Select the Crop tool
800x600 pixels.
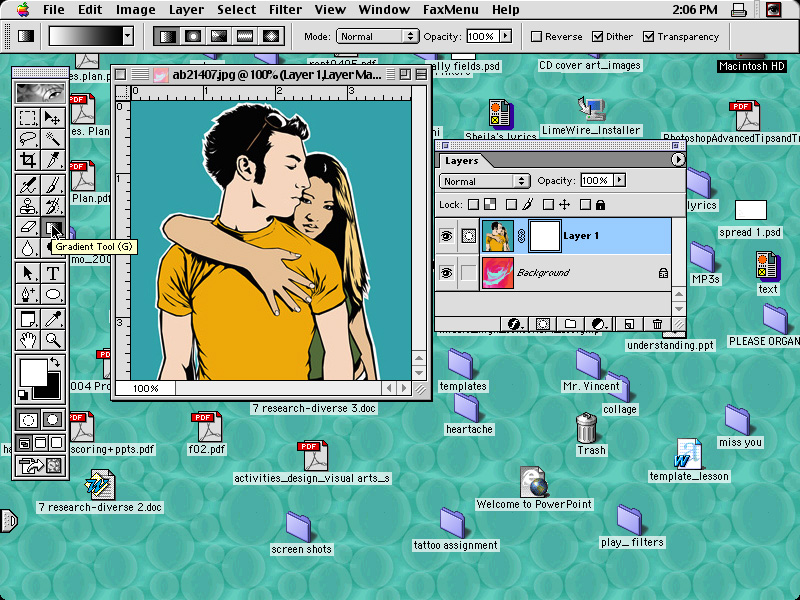pyautogui.click(x=28, y=159)
